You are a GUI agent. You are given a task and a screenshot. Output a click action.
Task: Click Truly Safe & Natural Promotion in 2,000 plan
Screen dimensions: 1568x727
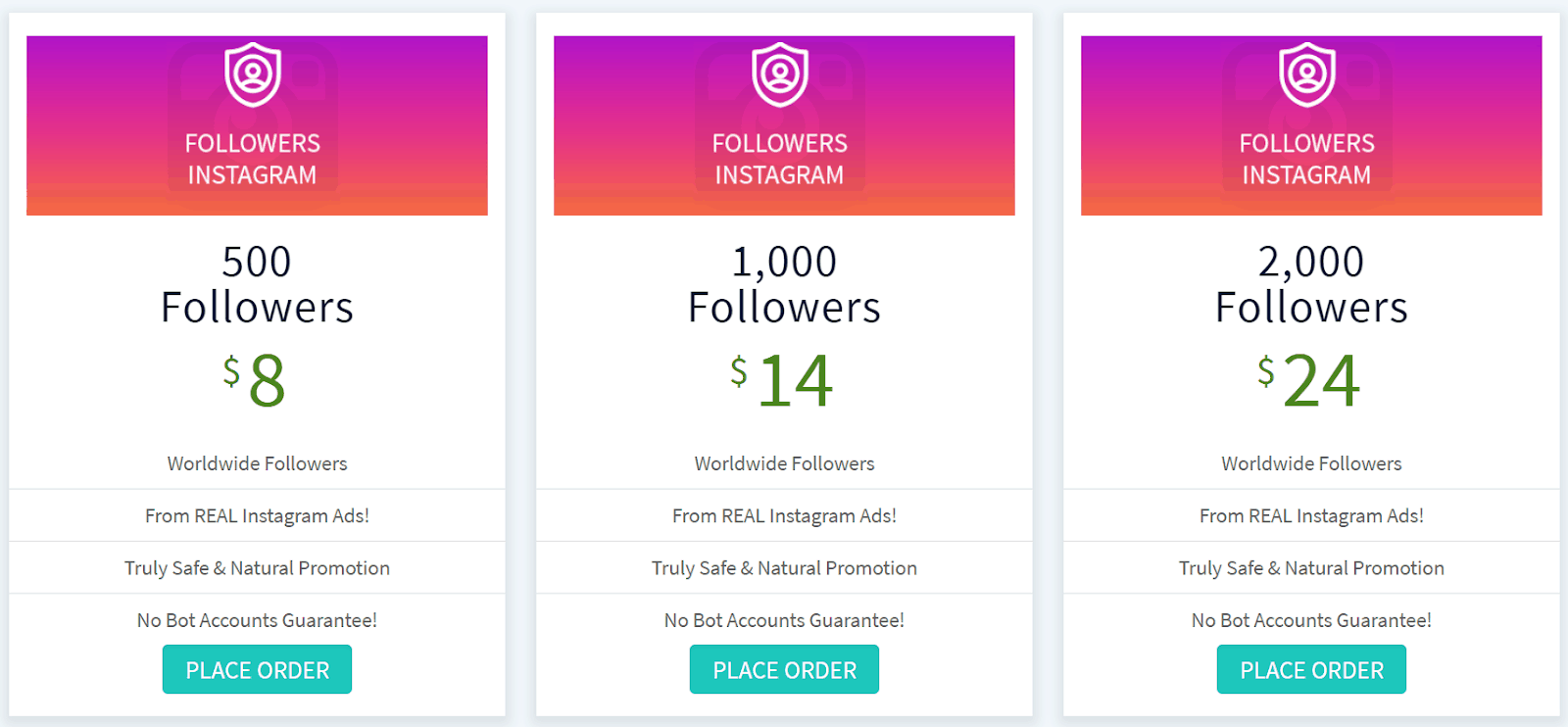(1311, 568)
